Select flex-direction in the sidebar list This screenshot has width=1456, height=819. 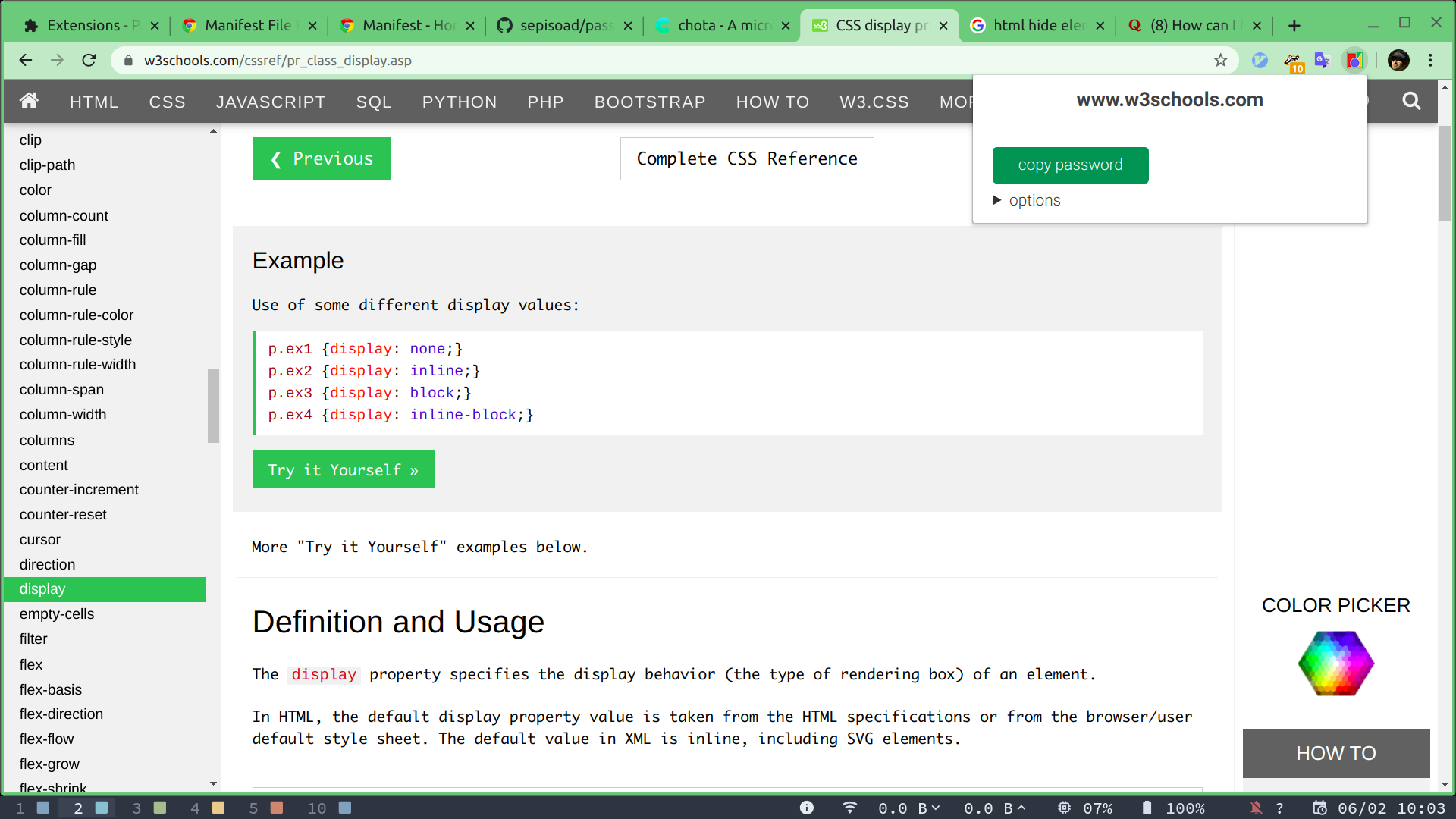click(61, 714)
